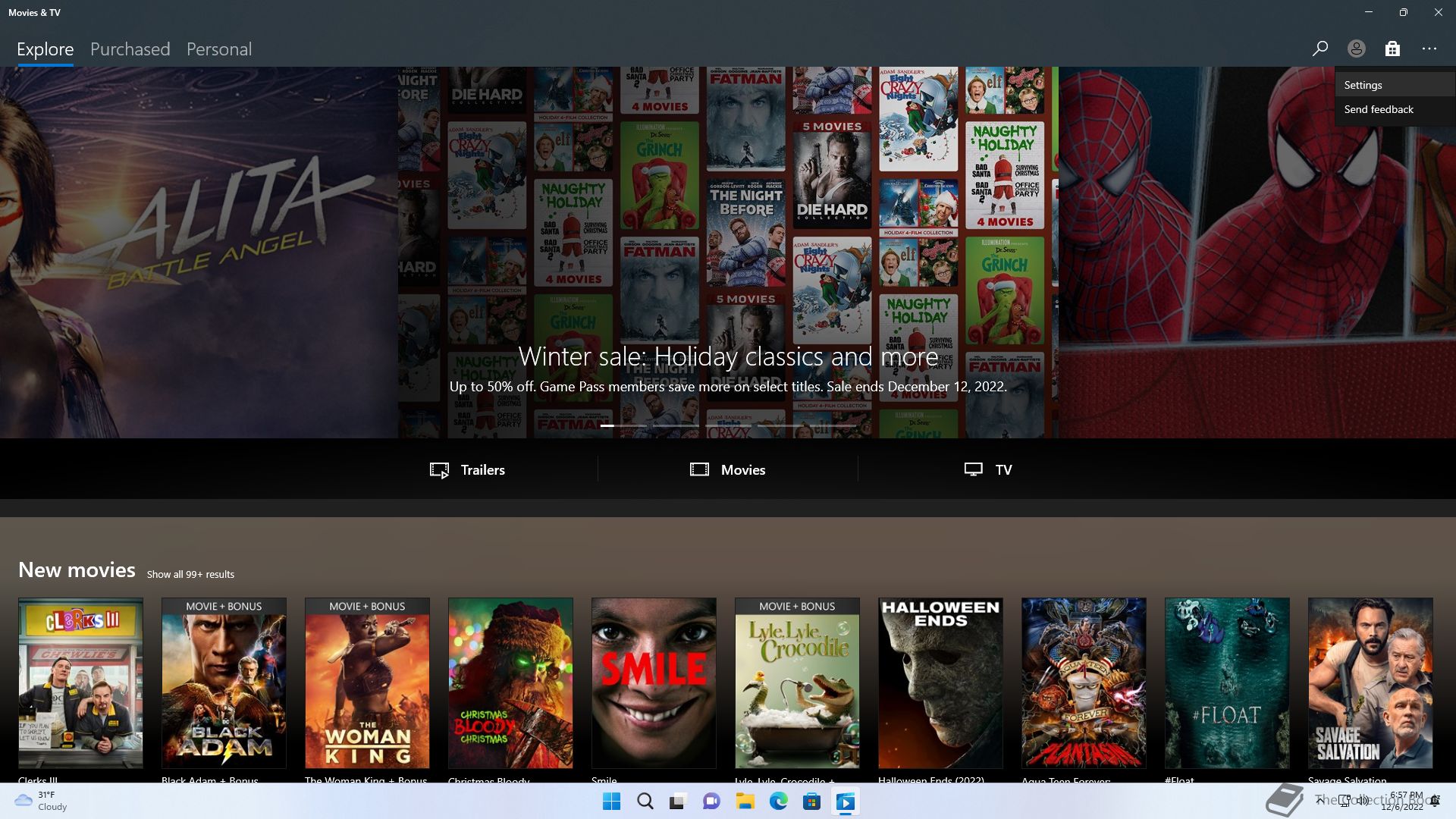Switch to the Personal tab
The width and height of the screenshot is (1456, 819).
(x=219, y=49)
